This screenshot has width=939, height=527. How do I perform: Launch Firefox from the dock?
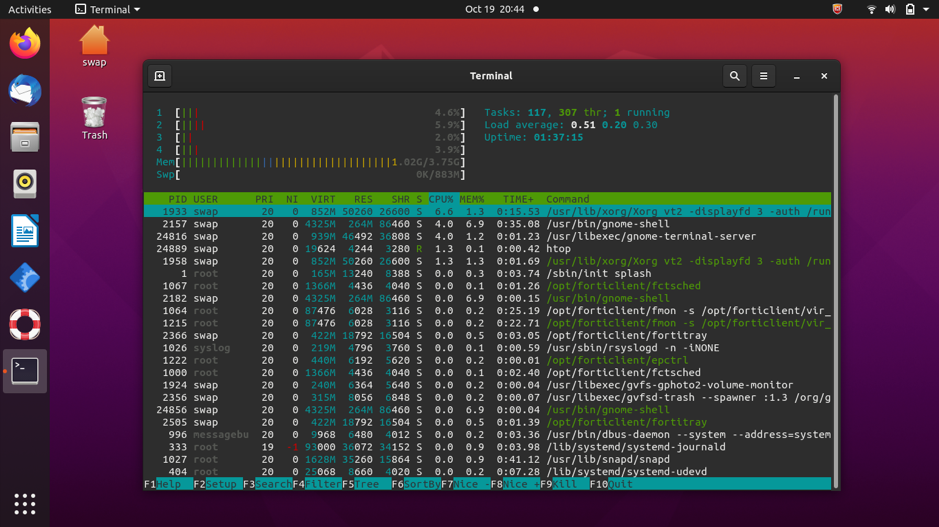pyautogui.click(x=25, y=44)
